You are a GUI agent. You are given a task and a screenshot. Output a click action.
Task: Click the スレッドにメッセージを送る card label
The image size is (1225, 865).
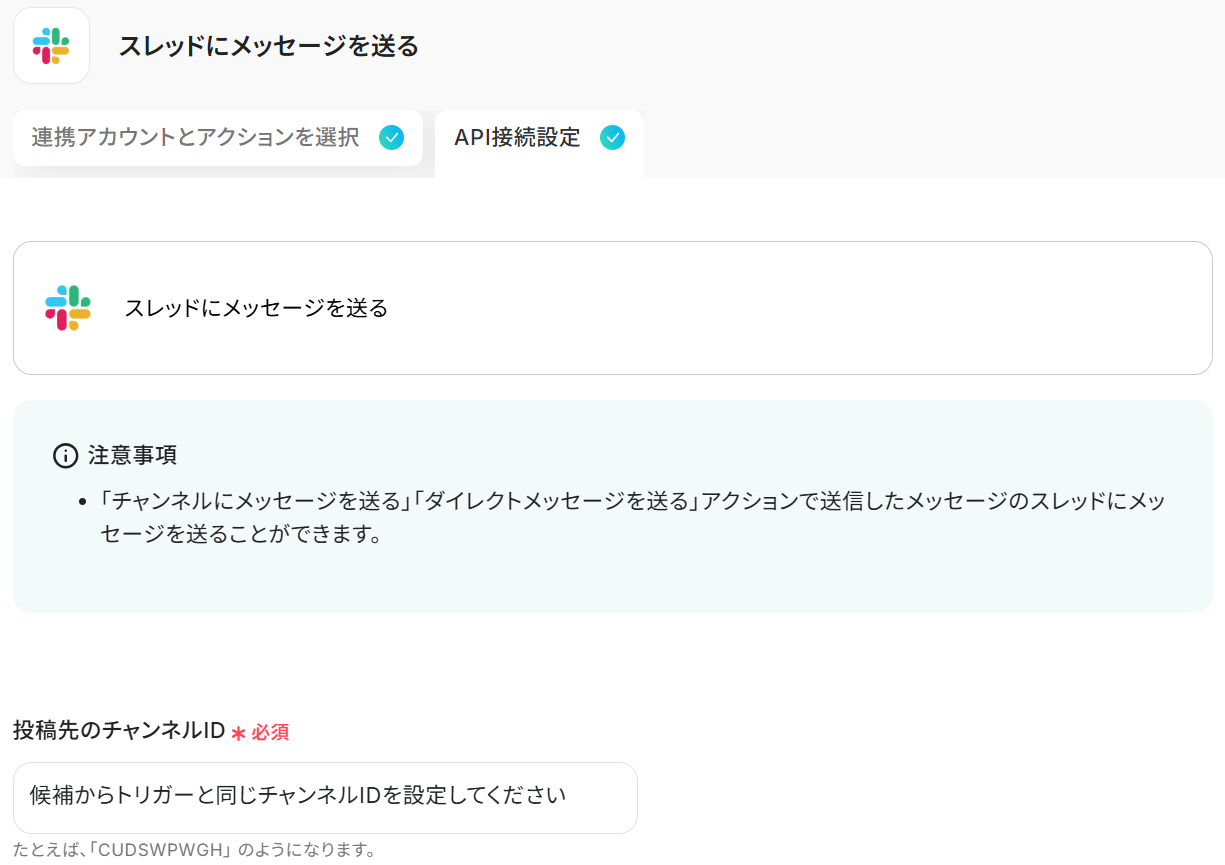256,308
